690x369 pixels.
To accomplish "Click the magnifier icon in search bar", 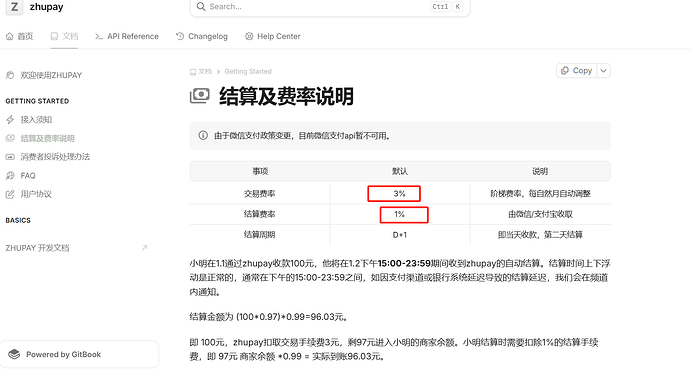I will point(201,7).
